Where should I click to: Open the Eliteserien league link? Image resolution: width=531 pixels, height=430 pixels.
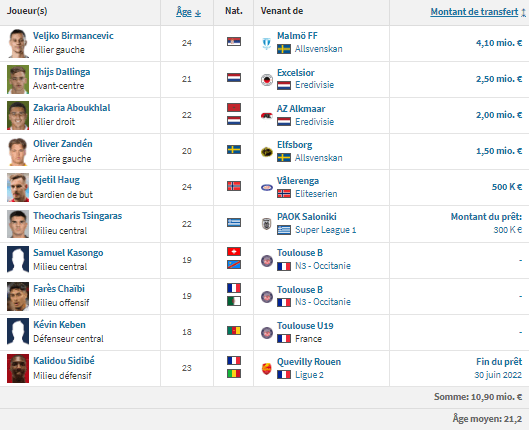316,194
